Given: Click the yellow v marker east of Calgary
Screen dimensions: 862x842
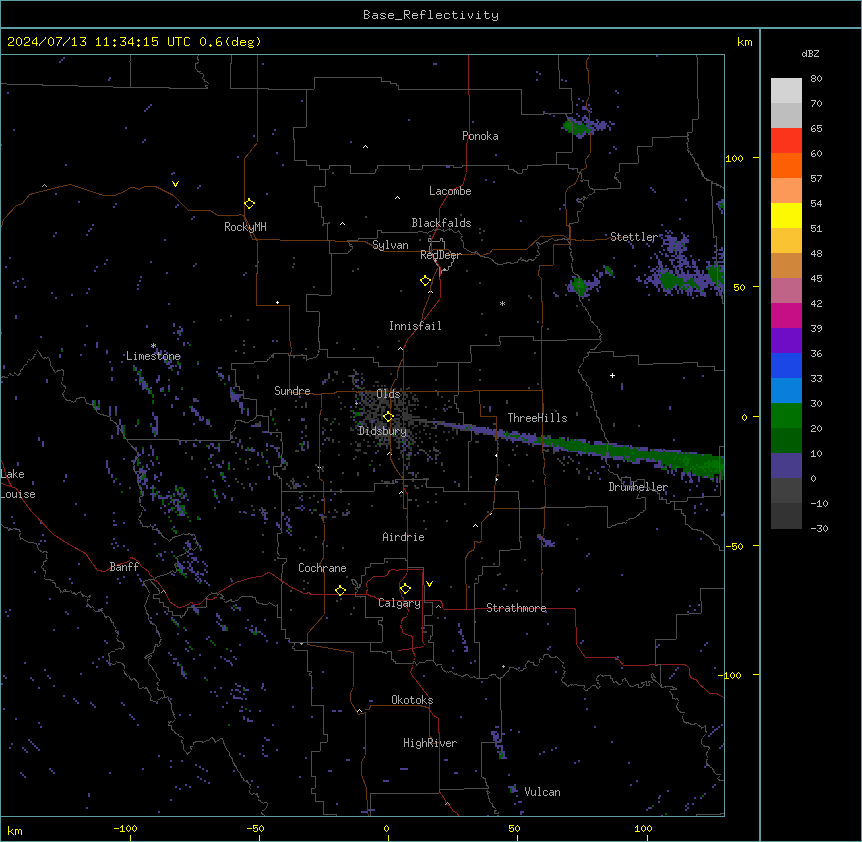Looking at the screenshot, I should click(x=429, y=584).
